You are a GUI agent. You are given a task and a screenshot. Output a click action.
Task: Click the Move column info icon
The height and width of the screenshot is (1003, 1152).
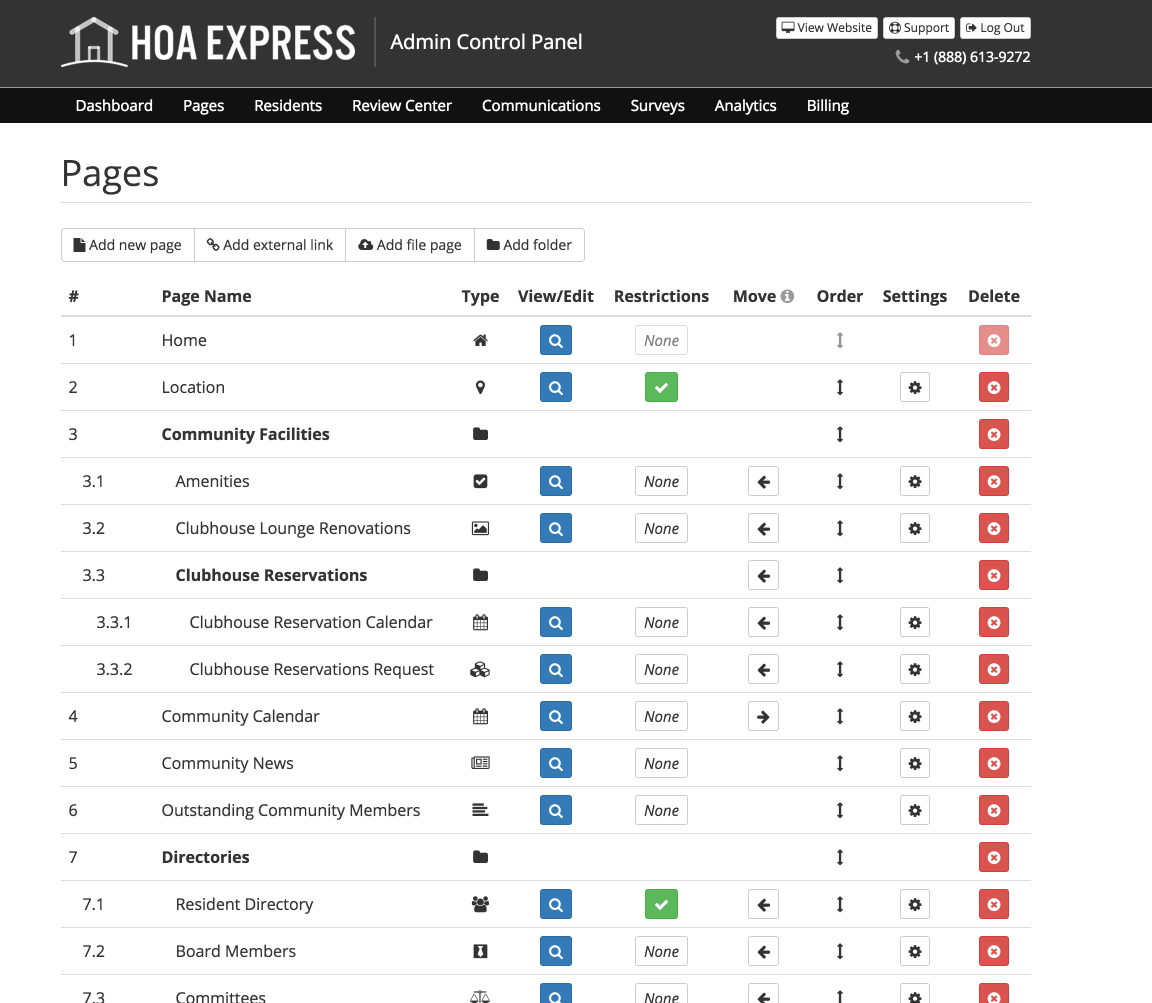tap(788, 296)
